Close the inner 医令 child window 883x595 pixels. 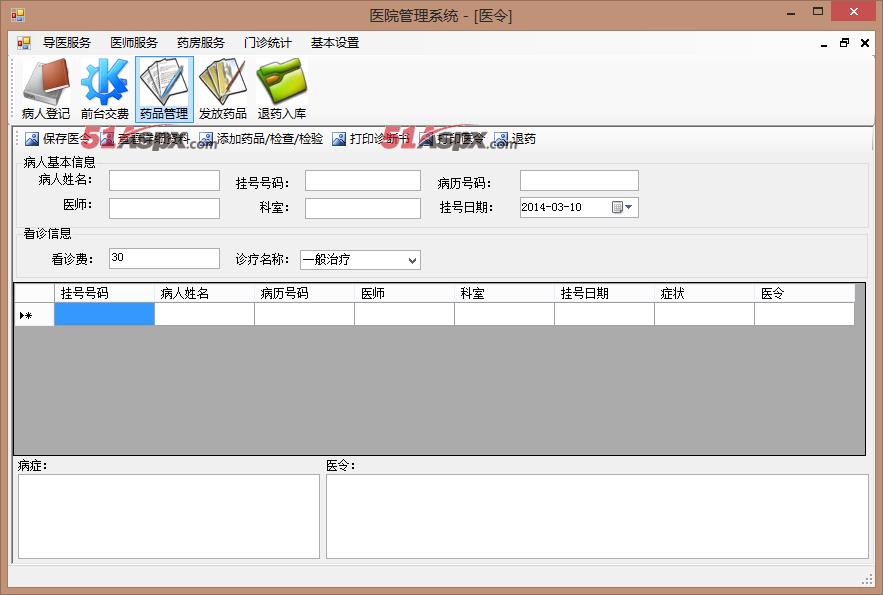[865, 43]
